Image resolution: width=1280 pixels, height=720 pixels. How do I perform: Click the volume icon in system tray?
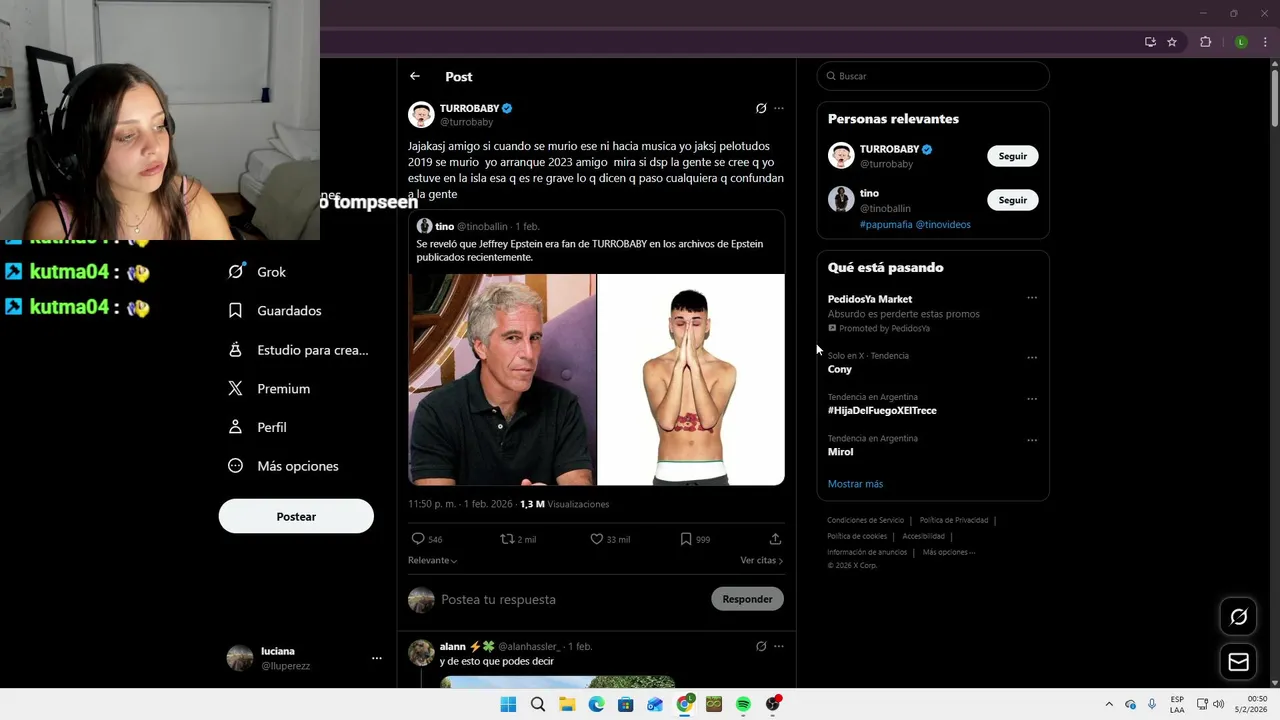1218,704
